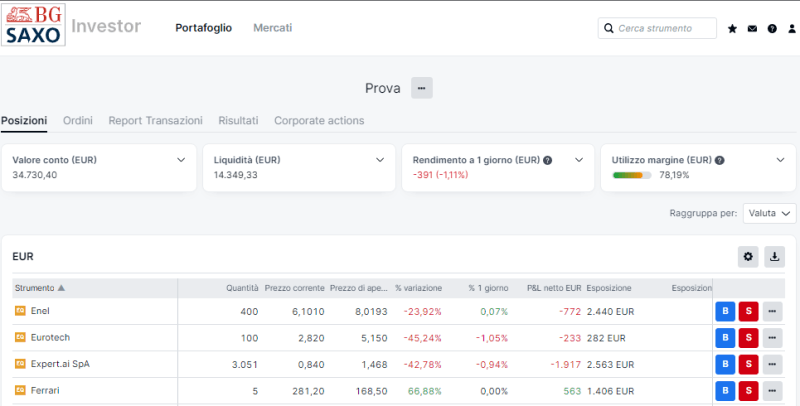Viewport: 800px width, 406px height.
Task: Switch to Report Transazioni tab
Action: (155, 121)
